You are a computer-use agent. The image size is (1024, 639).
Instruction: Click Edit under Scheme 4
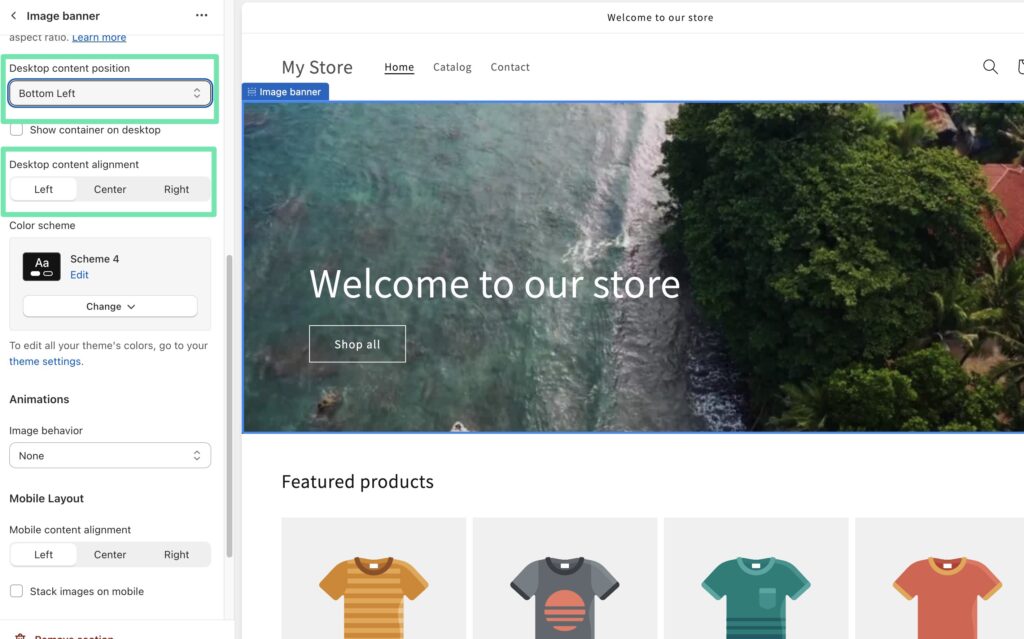point(79,275)
